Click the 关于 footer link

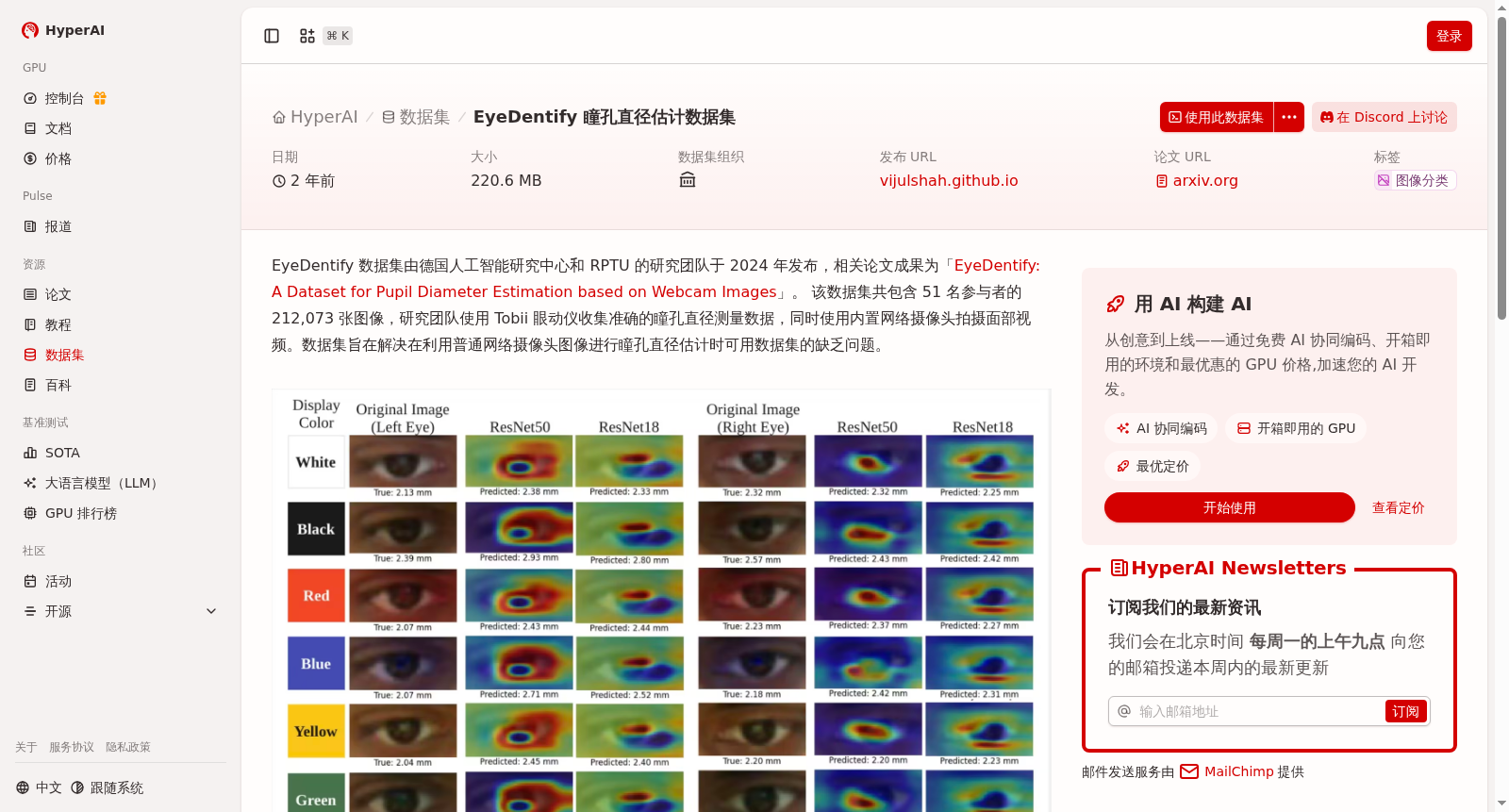(x=26, y=747)
